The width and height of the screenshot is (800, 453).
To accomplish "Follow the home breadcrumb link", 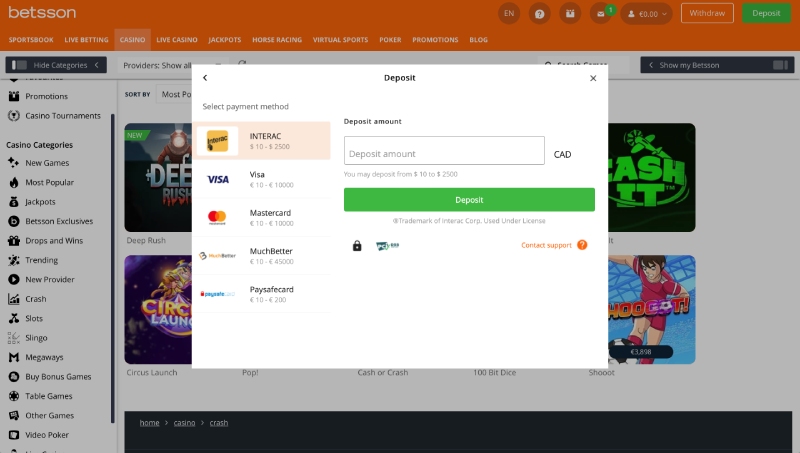I will coord(149,422).
